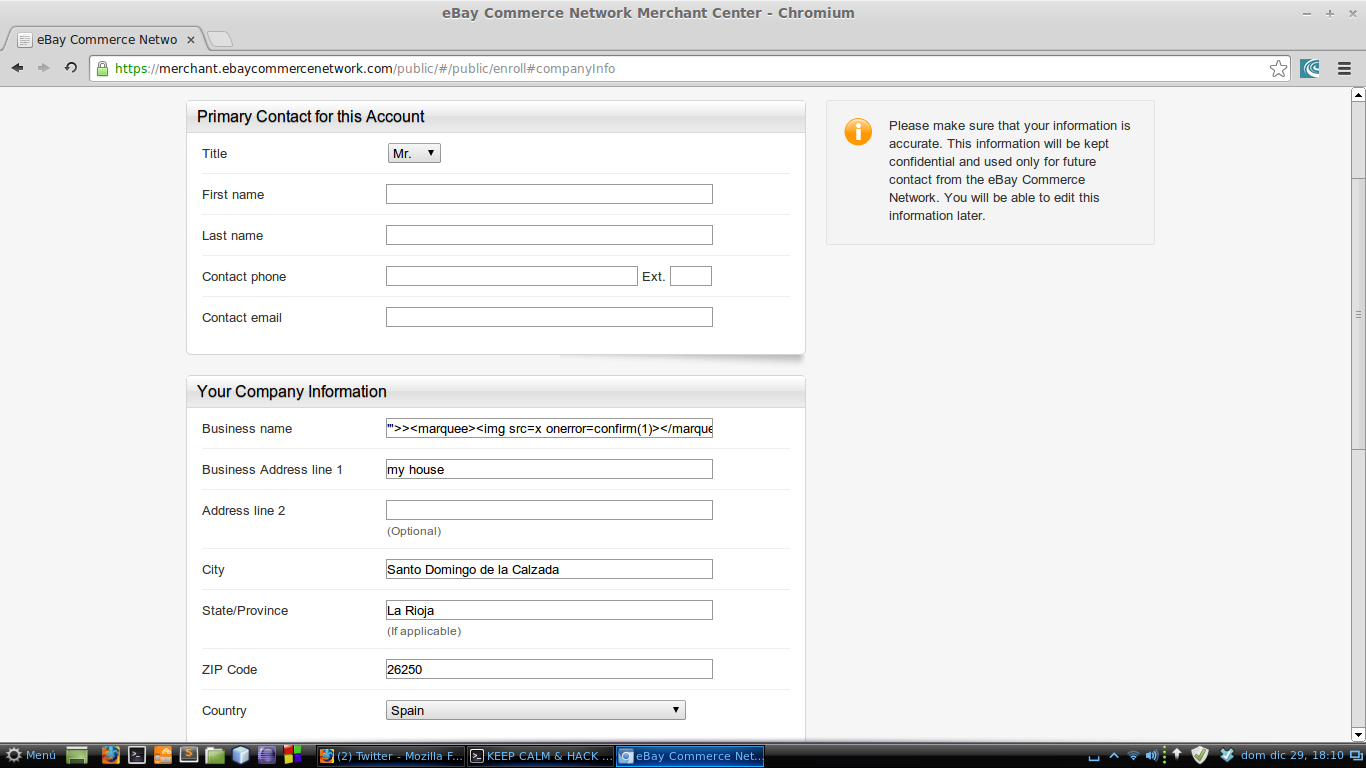
Task: Switch to the KEEP CALM & HACK terminal window
Action: [x=540, y=756]
